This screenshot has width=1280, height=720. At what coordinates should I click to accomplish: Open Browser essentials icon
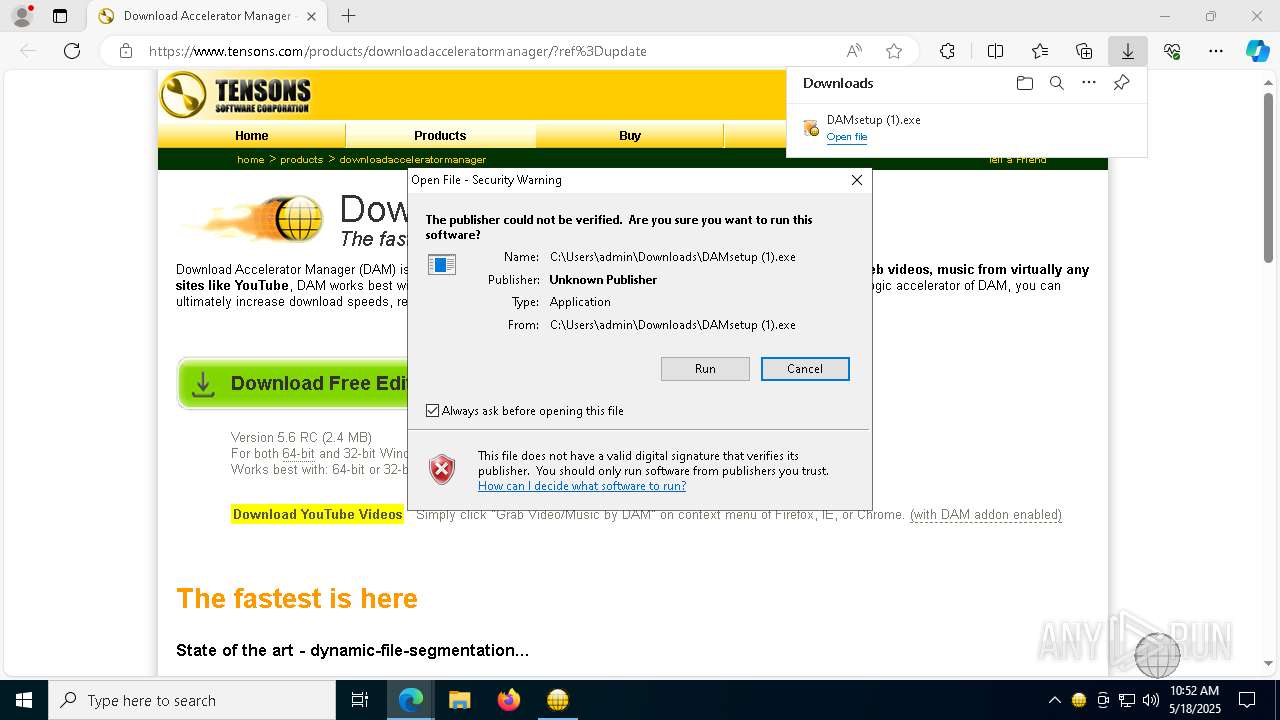click(x=1172, y=51)
